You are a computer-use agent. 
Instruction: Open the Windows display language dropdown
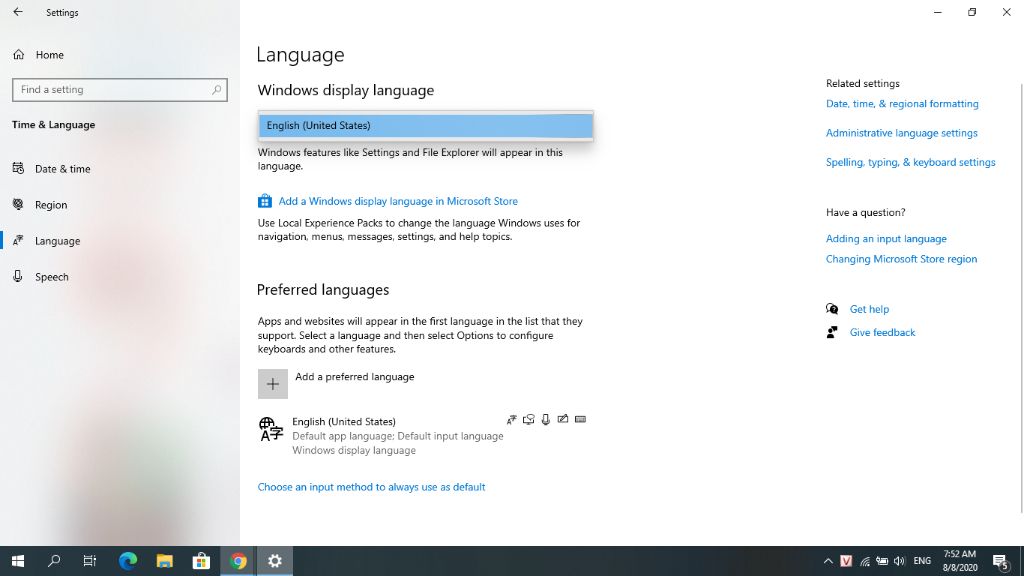(426, 125)
